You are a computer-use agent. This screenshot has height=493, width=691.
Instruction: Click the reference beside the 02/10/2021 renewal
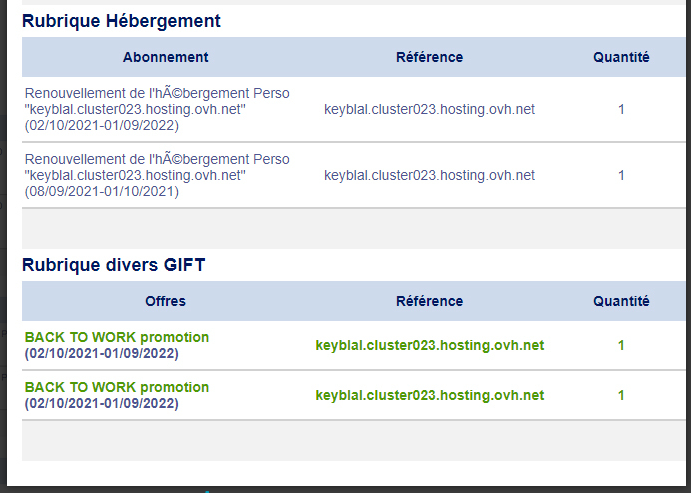click(x=429, y=109)
